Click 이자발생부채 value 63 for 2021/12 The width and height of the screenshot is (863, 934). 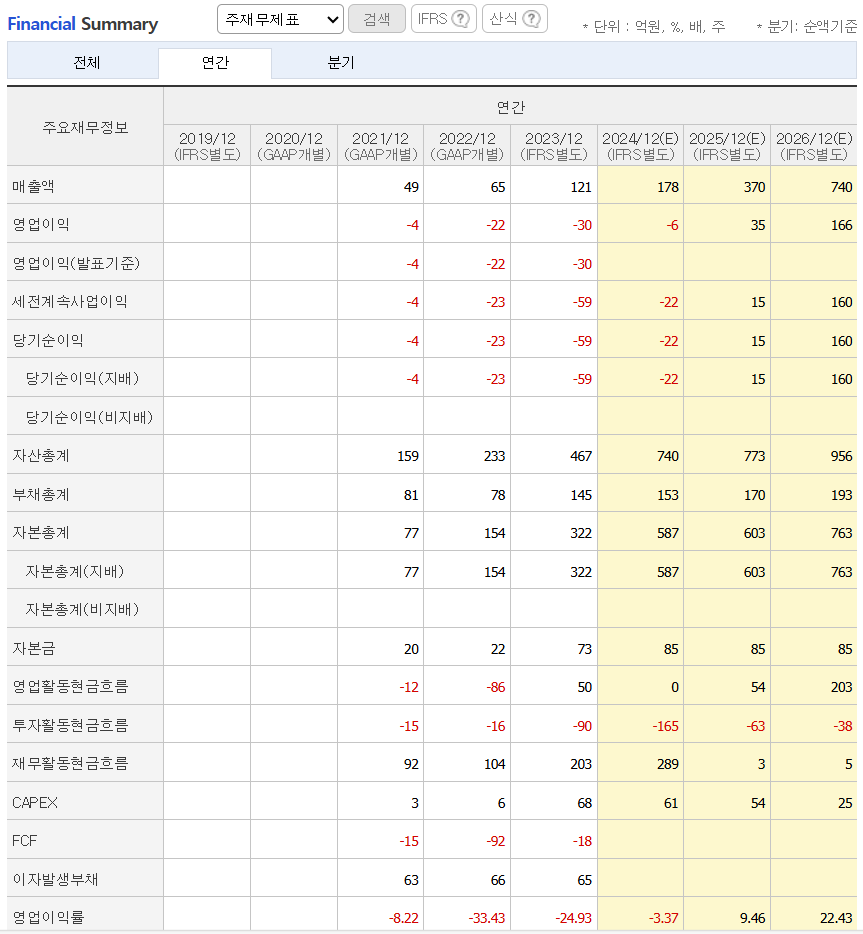[411, 880]
